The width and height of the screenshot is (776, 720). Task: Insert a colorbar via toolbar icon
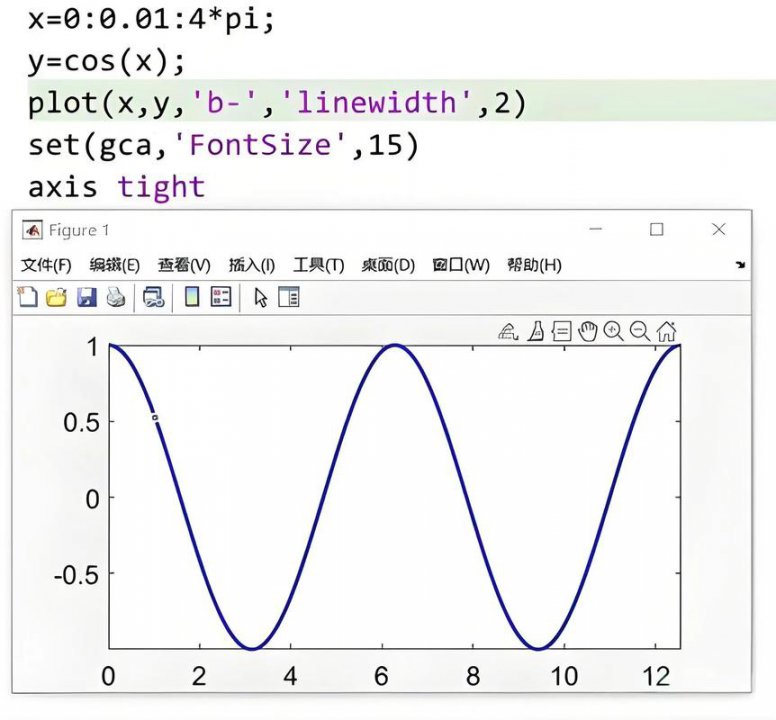pyautogui.click(x=192, y=297)
